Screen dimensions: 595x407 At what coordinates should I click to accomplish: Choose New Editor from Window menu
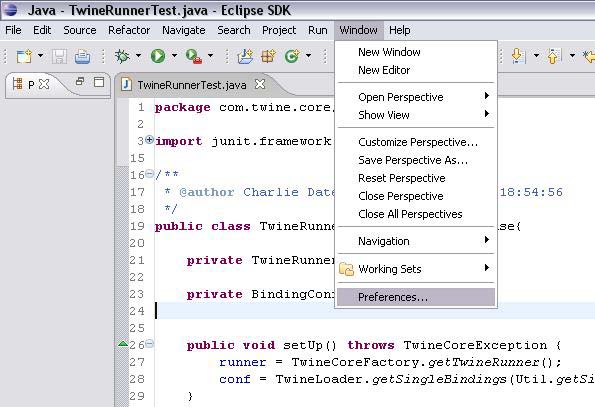click(416, 70)
